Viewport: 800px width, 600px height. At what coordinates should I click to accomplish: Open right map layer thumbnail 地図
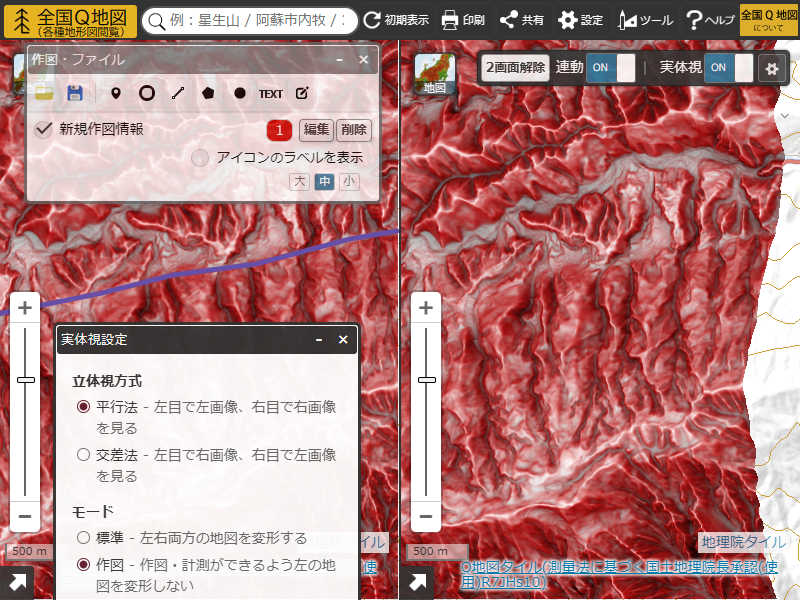point(435,74)
